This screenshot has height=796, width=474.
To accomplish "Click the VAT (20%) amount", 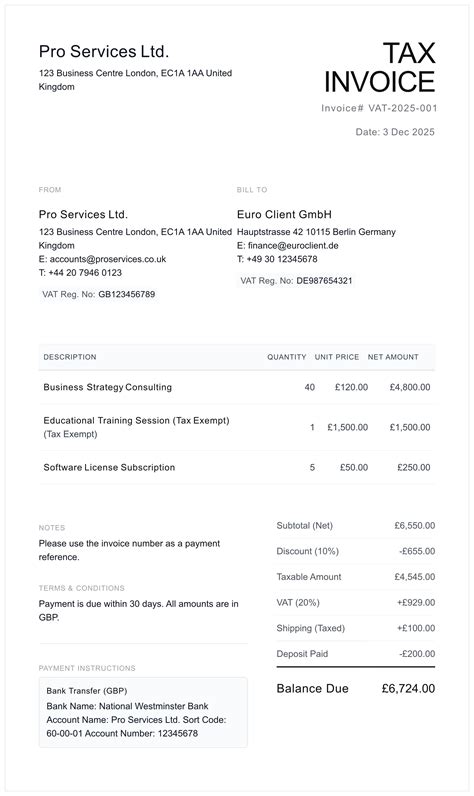I will tap(416, 603).
